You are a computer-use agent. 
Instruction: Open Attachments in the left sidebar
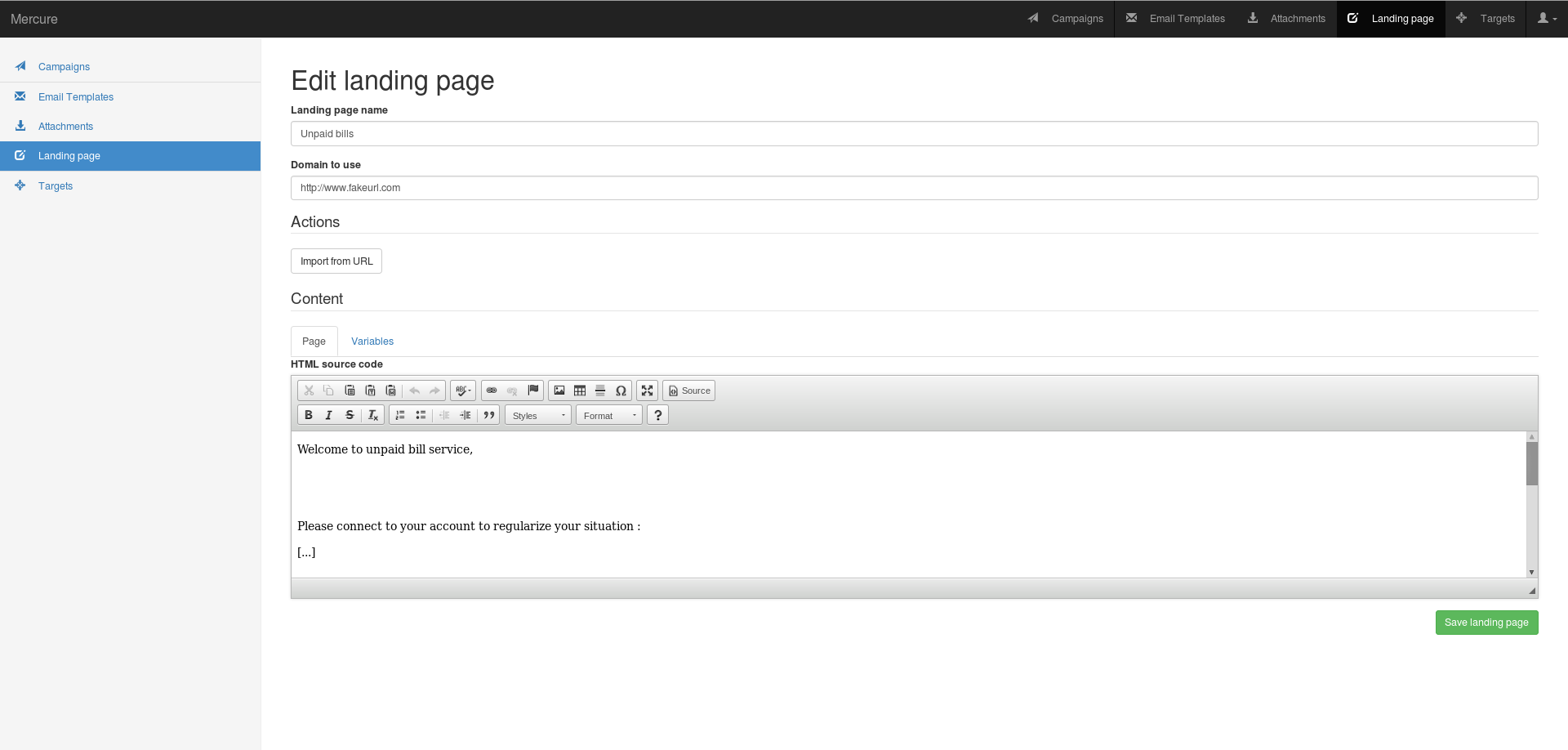click(x=130, y=126)
